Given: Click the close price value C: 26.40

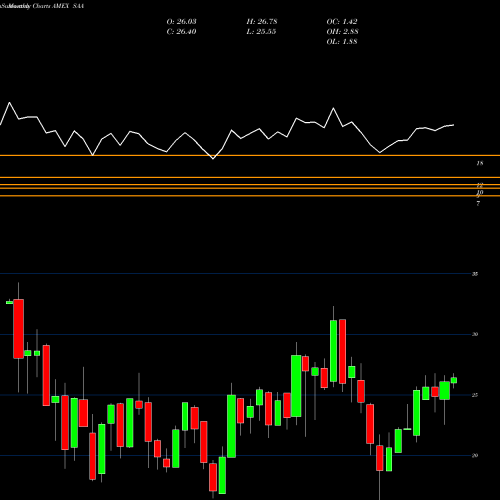Looking at the screenshot, I should [181, 32].
